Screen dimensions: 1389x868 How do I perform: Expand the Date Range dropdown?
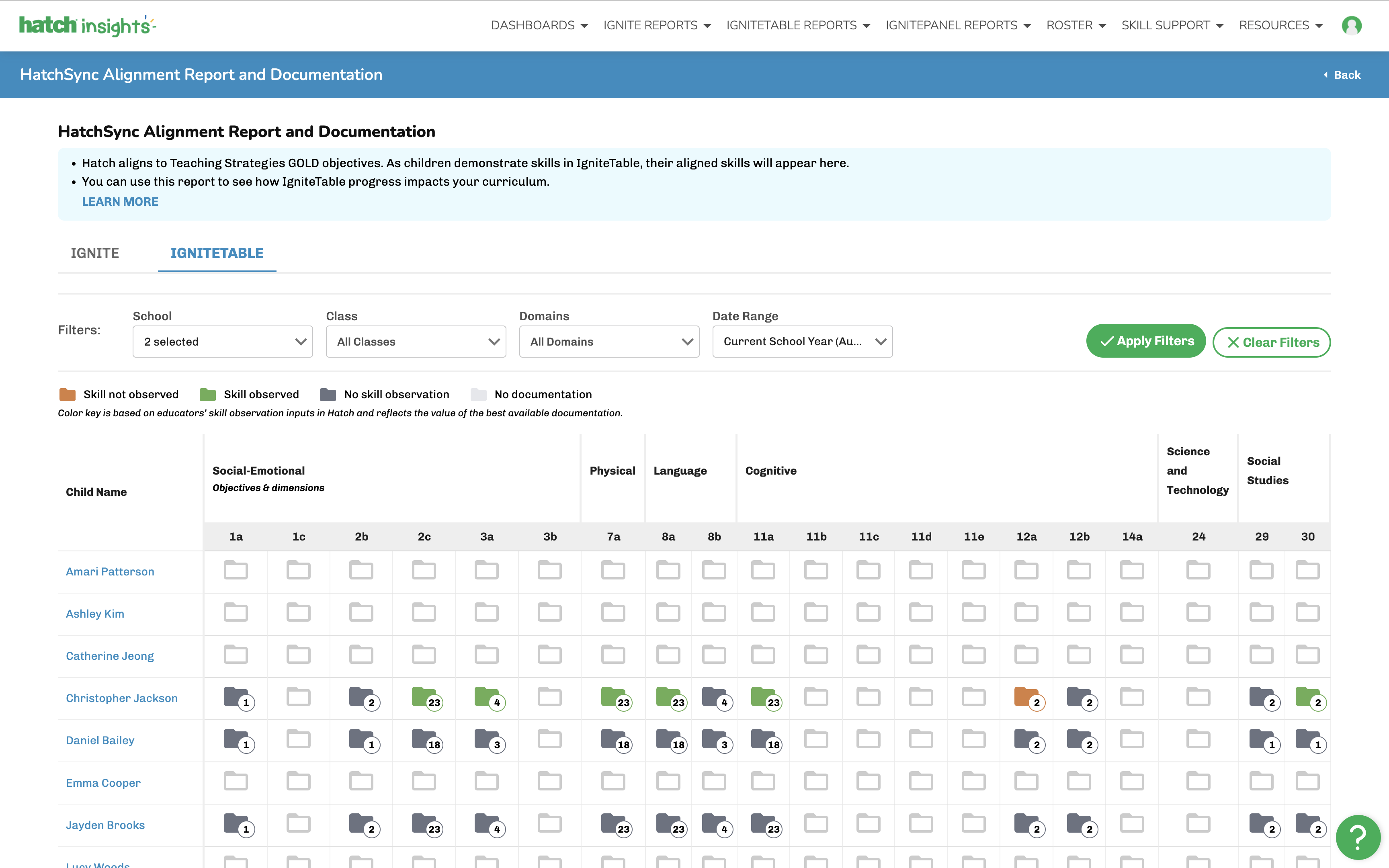802,342
